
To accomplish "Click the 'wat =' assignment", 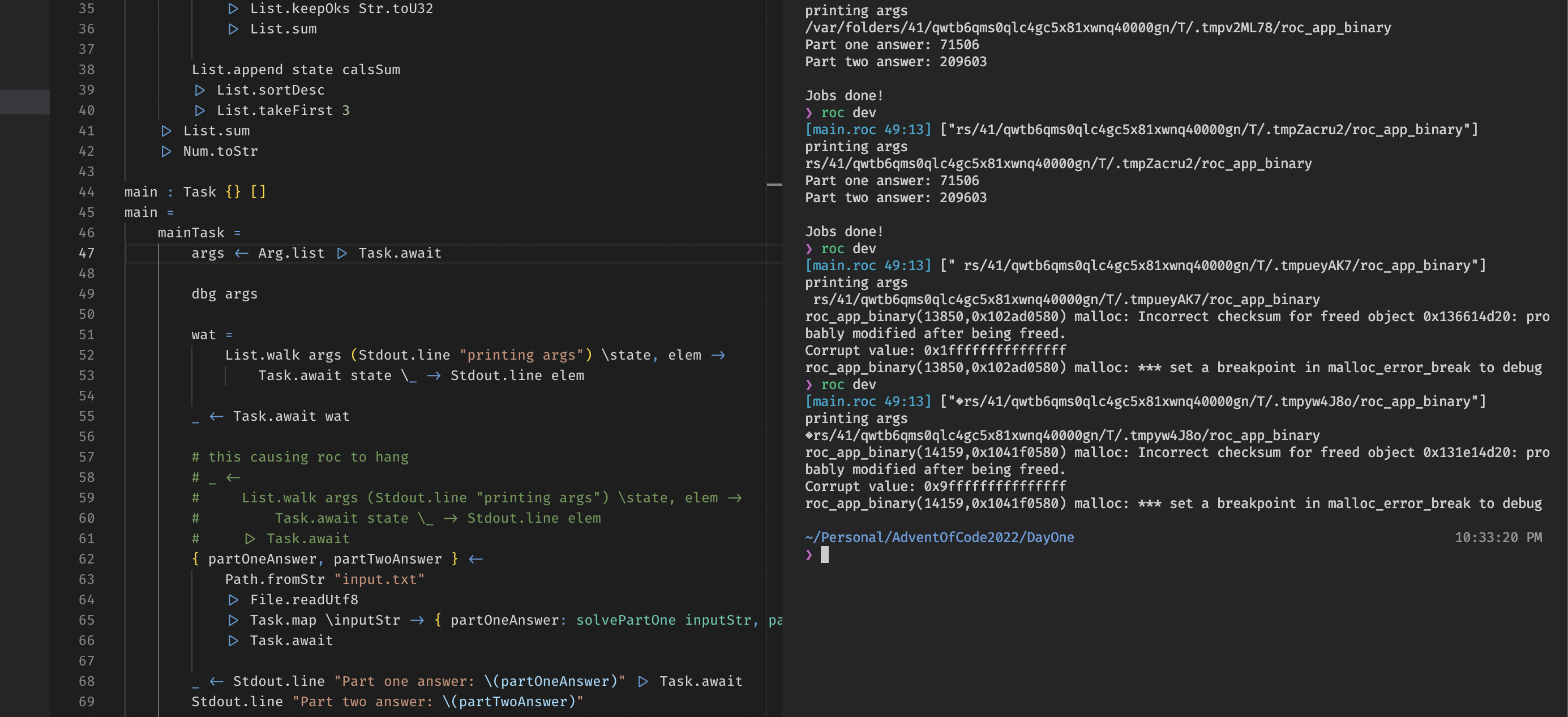I will coord(212,335).
